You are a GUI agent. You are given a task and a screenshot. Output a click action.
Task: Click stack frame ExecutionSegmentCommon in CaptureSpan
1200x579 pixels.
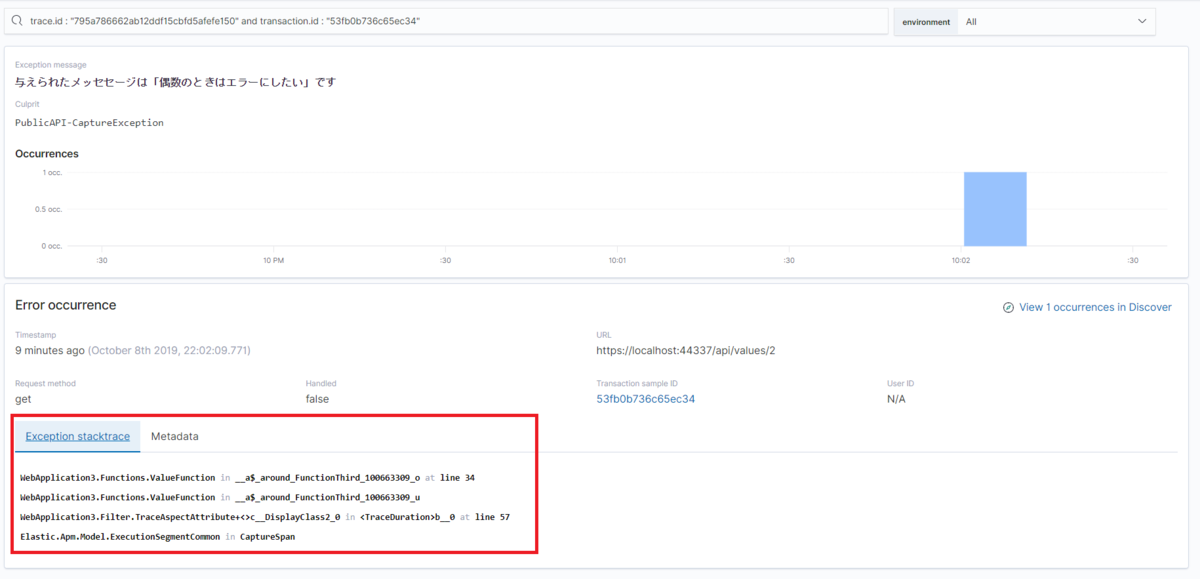pyautogui.click(x=157, y=537)
